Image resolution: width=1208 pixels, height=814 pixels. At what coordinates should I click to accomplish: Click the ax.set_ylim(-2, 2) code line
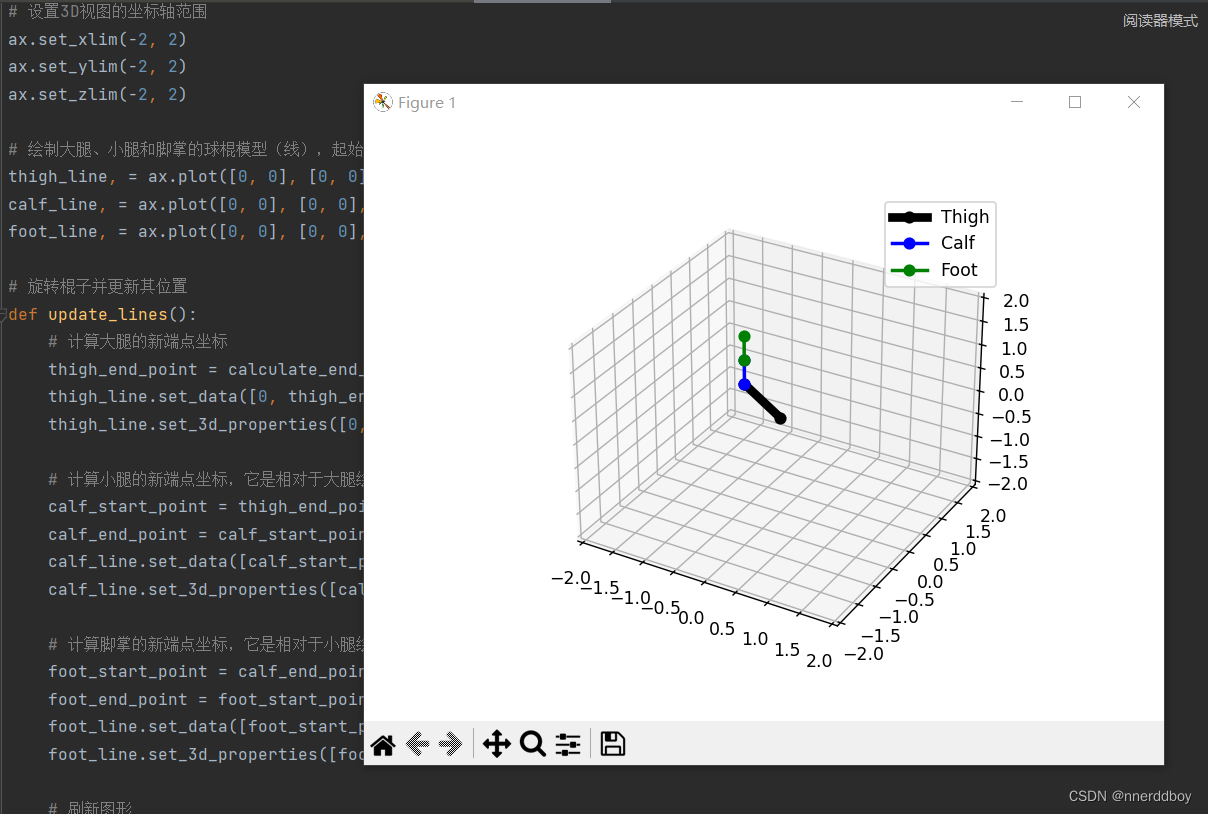pos(98,67)
